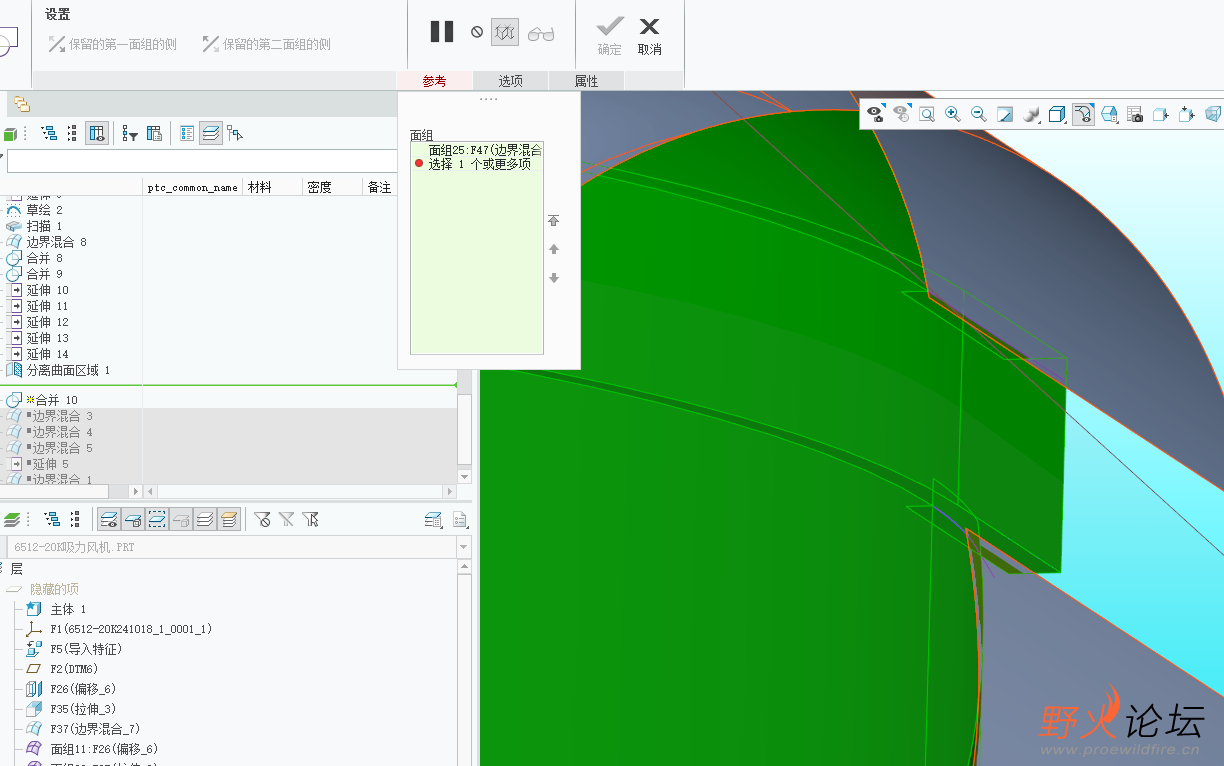Click model tree vertical scrollbar down arrow
The image size is (1224, 766).
point(464,477)
